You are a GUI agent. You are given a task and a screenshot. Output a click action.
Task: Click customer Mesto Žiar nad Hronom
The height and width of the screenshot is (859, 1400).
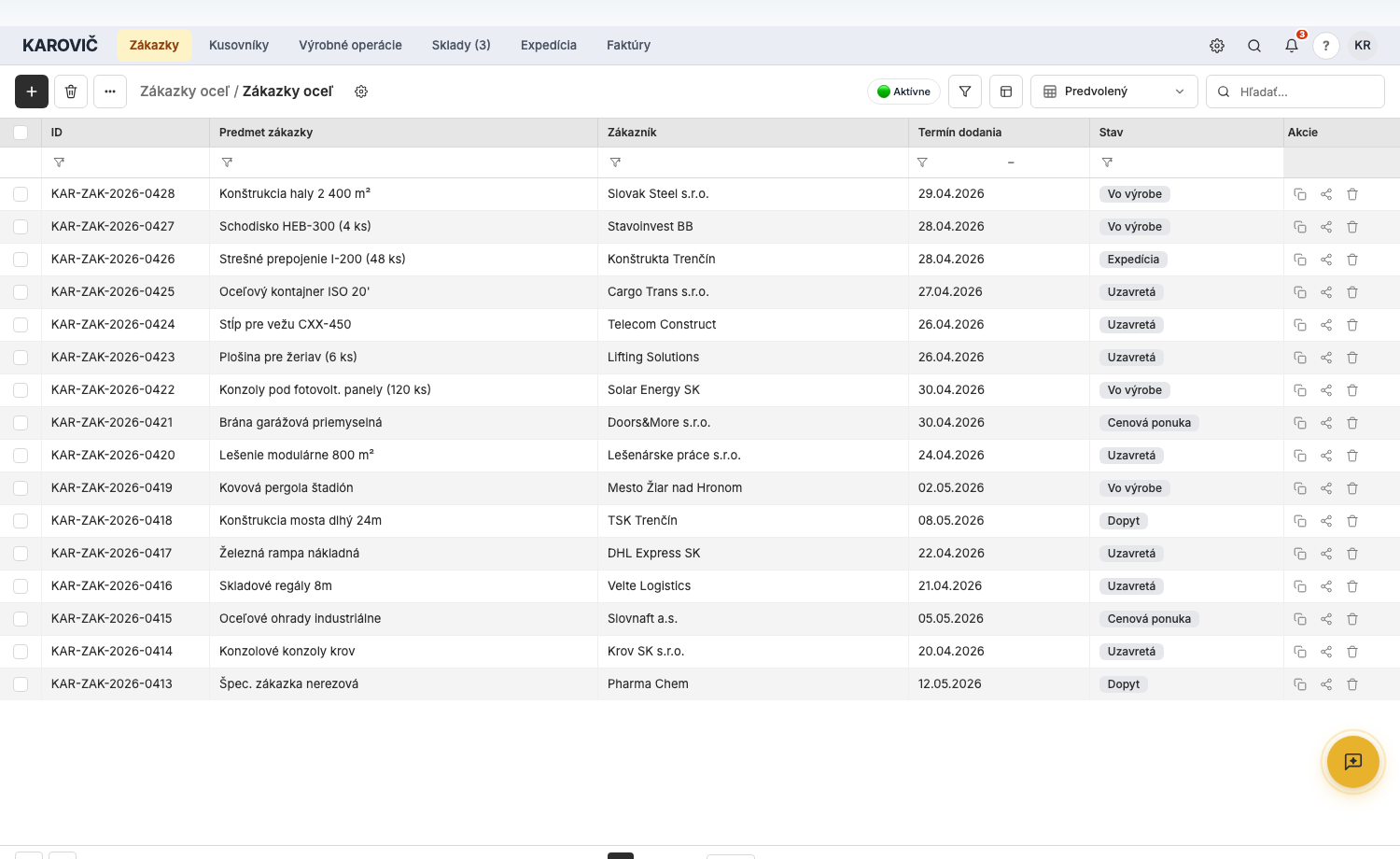(x=675, y=488)
